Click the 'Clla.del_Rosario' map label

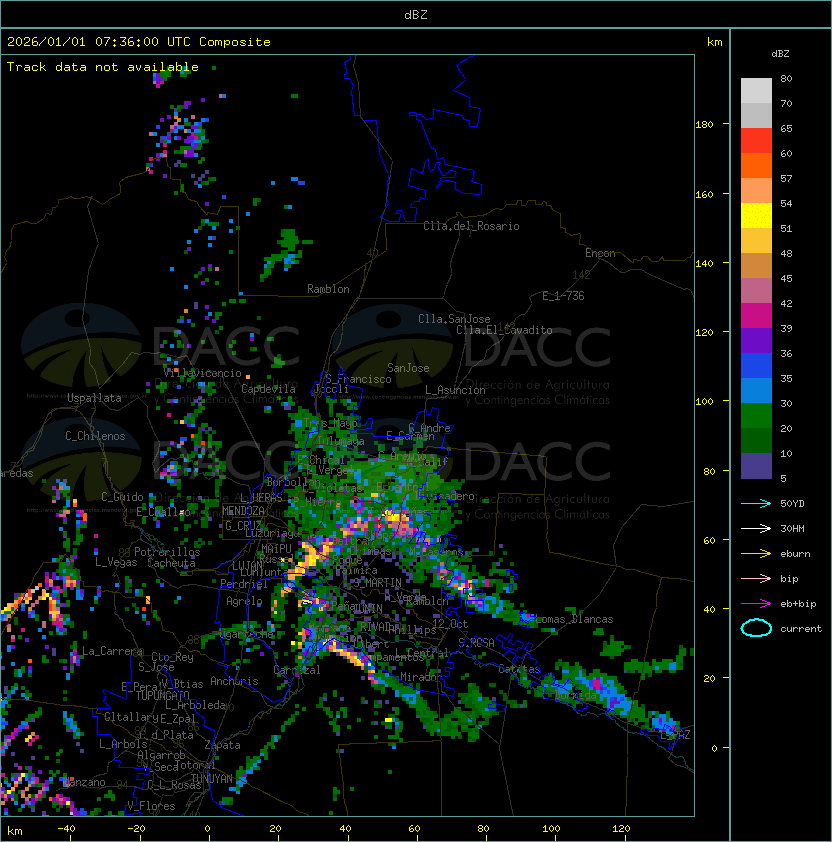(471, 226)
